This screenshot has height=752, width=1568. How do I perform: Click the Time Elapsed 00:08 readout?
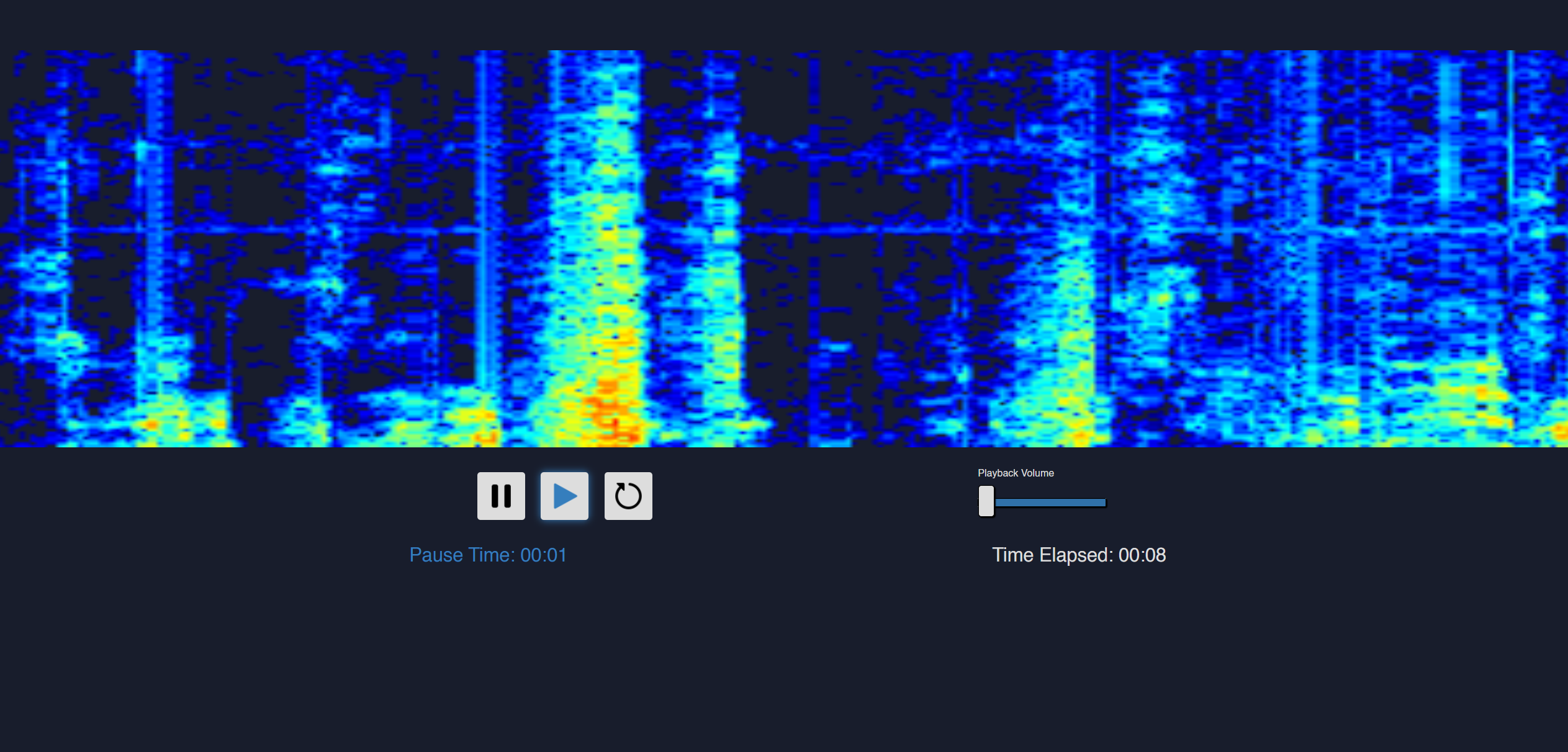point(1078,555)
